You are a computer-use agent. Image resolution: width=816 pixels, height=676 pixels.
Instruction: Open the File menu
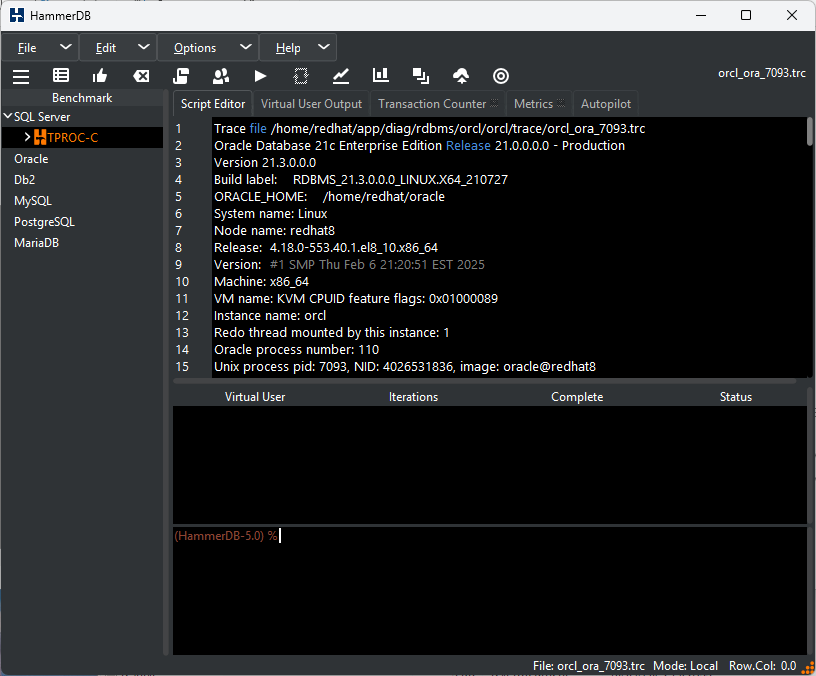point(27,48)
